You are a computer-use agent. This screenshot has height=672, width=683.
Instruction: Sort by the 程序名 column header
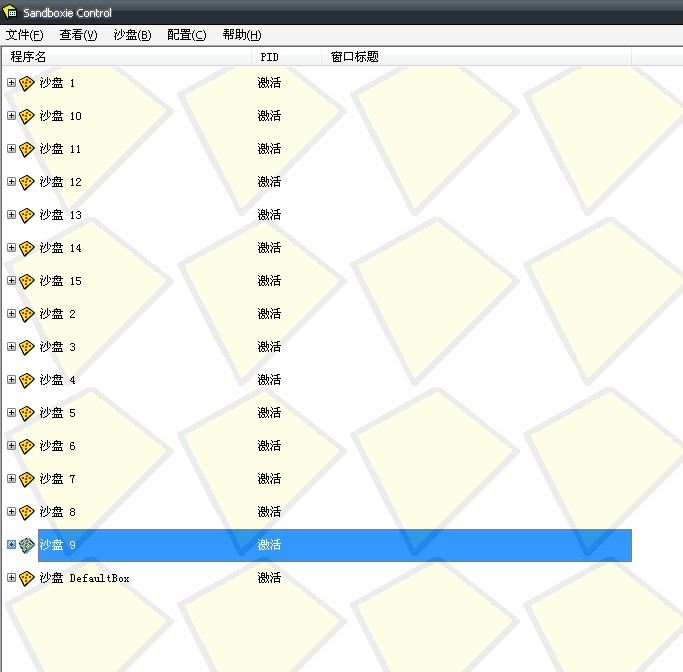[x=127, y=57]
